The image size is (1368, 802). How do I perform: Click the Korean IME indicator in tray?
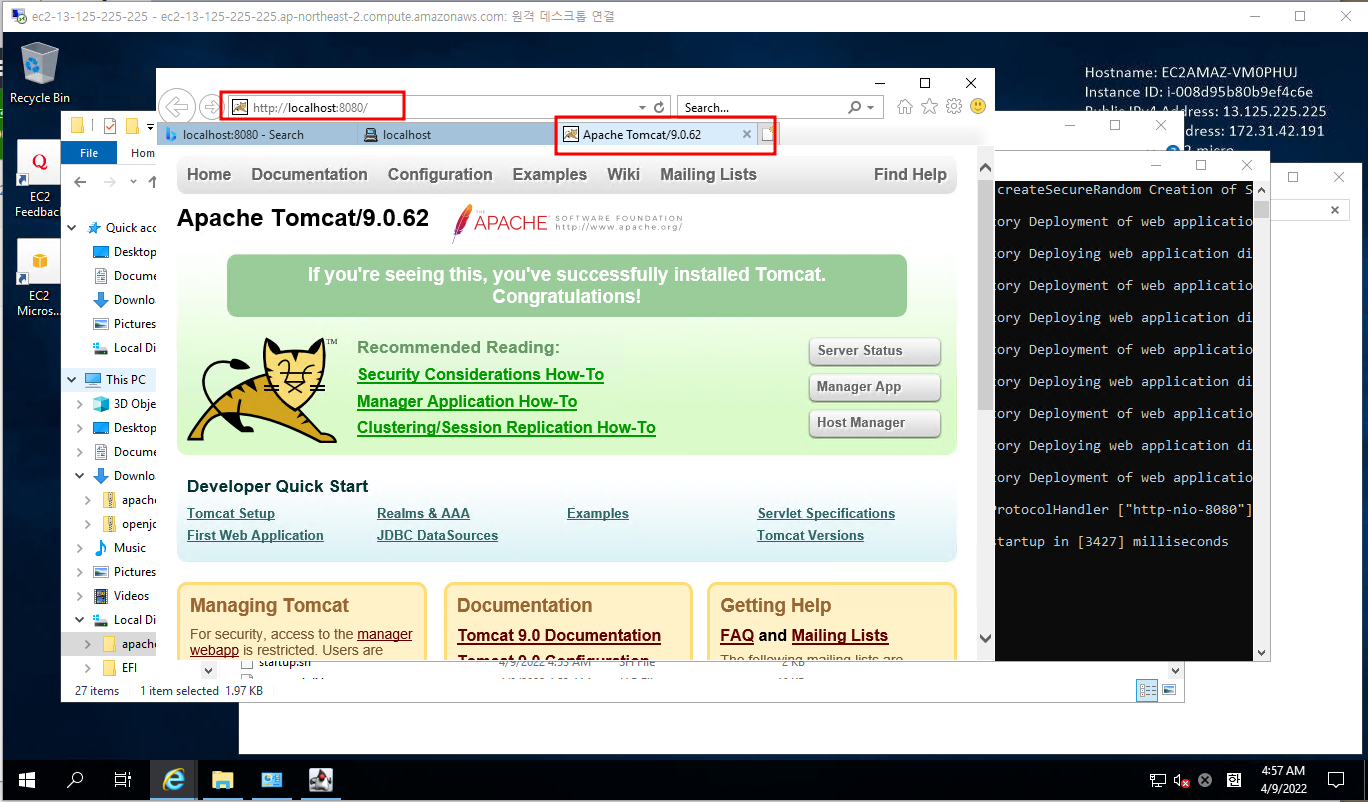coord(1233,780)
